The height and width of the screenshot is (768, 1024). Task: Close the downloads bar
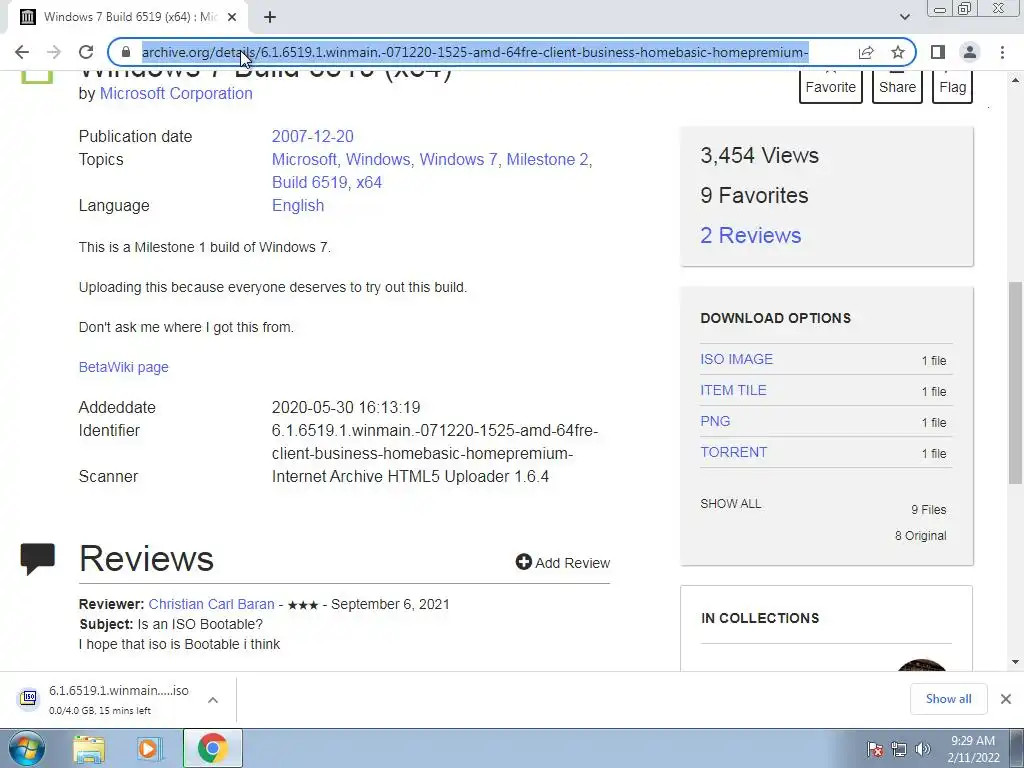[1006, 699]
